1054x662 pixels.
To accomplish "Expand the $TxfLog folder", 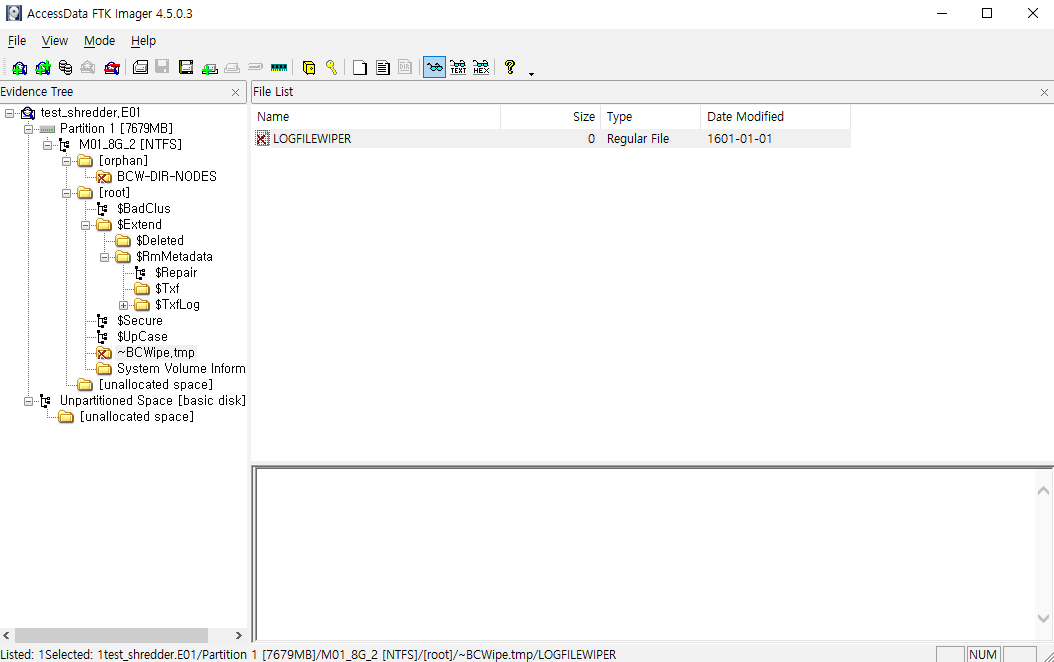I will (x=123, y=305).
